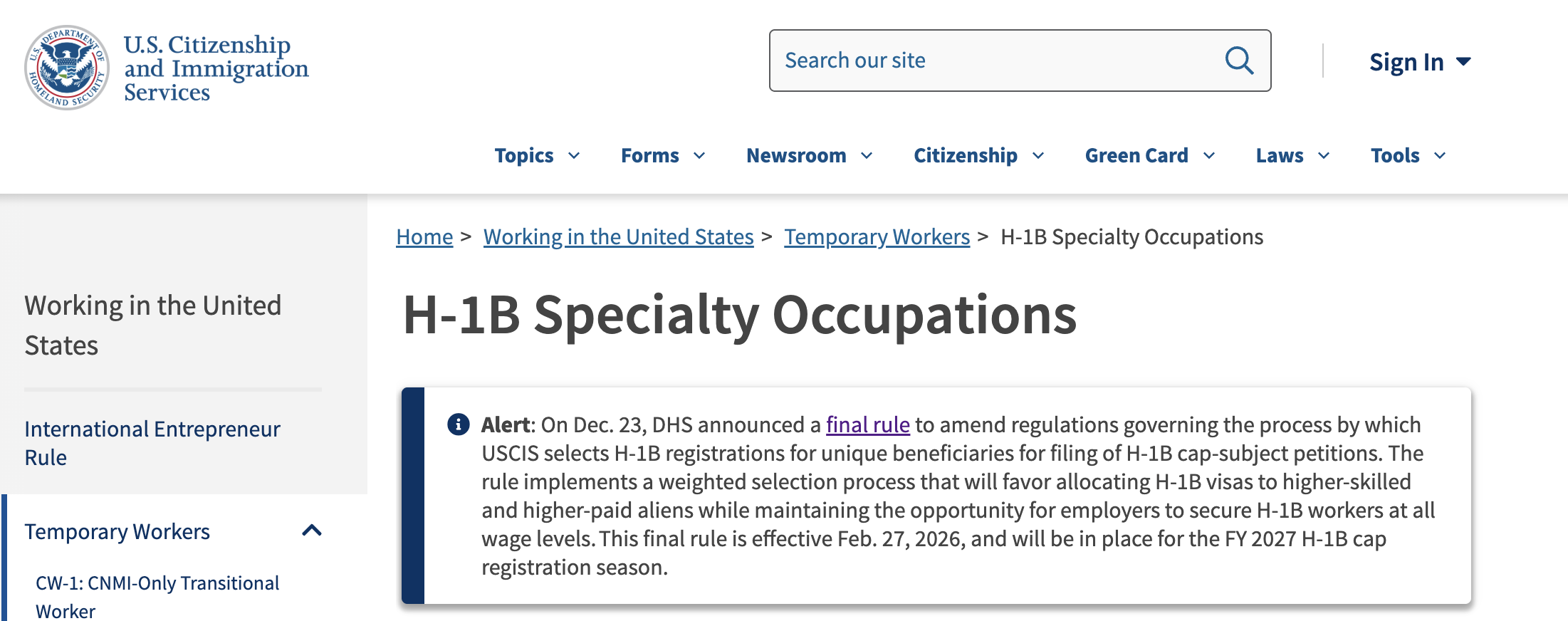Expand the Laws menu chevron

pos(1324,156)
